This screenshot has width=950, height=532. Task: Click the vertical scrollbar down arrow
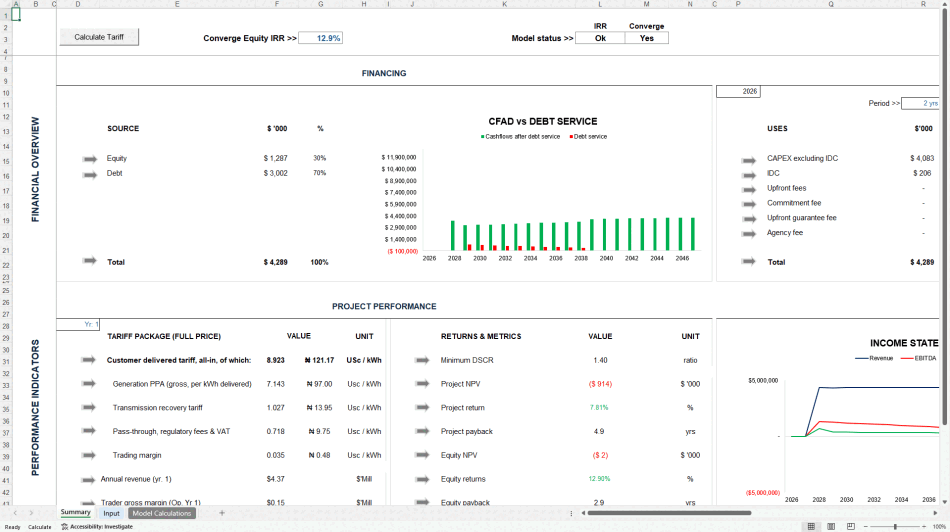(945, 502)
